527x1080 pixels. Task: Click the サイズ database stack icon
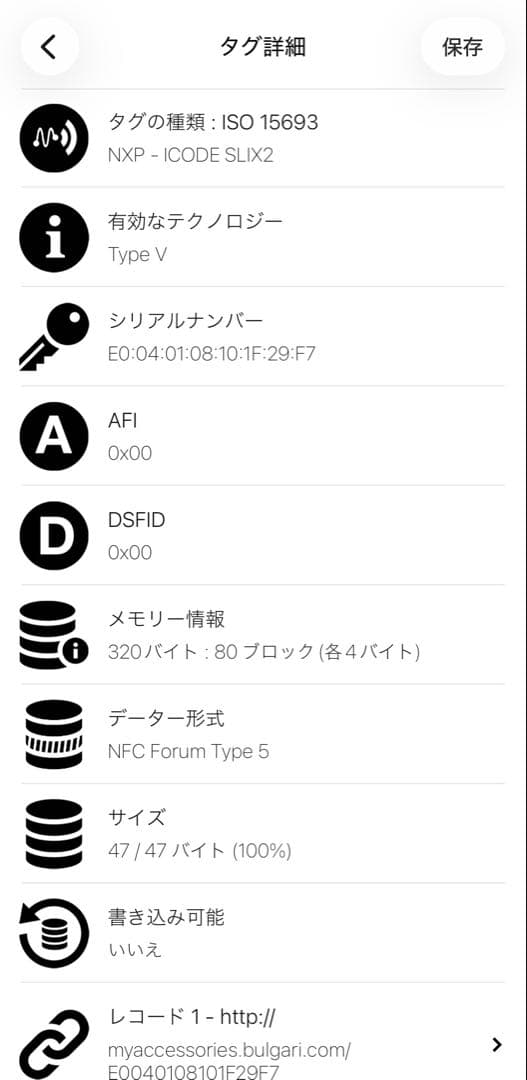point(54,833)
